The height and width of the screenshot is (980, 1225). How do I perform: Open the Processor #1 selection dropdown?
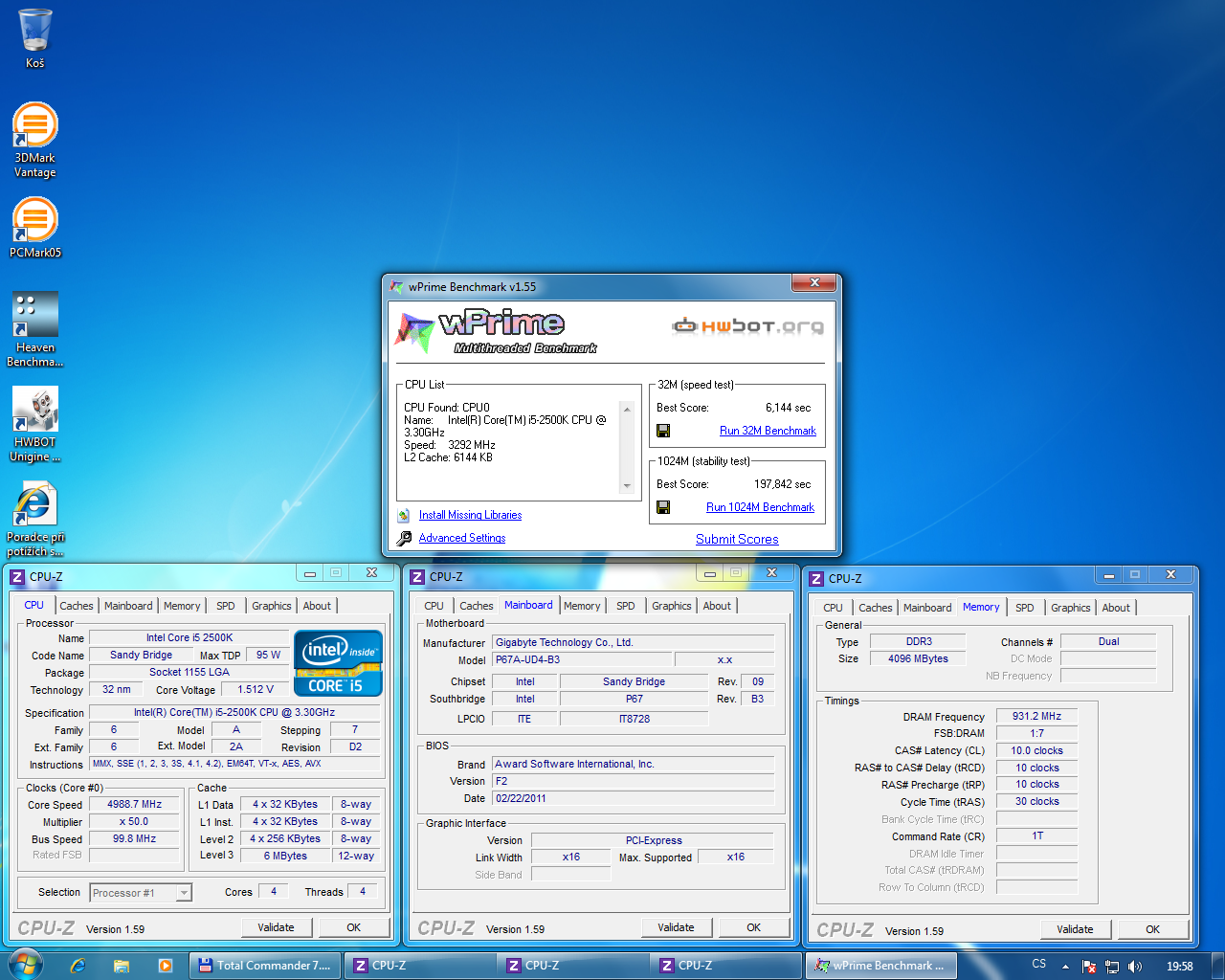click(x=141, y=893)
